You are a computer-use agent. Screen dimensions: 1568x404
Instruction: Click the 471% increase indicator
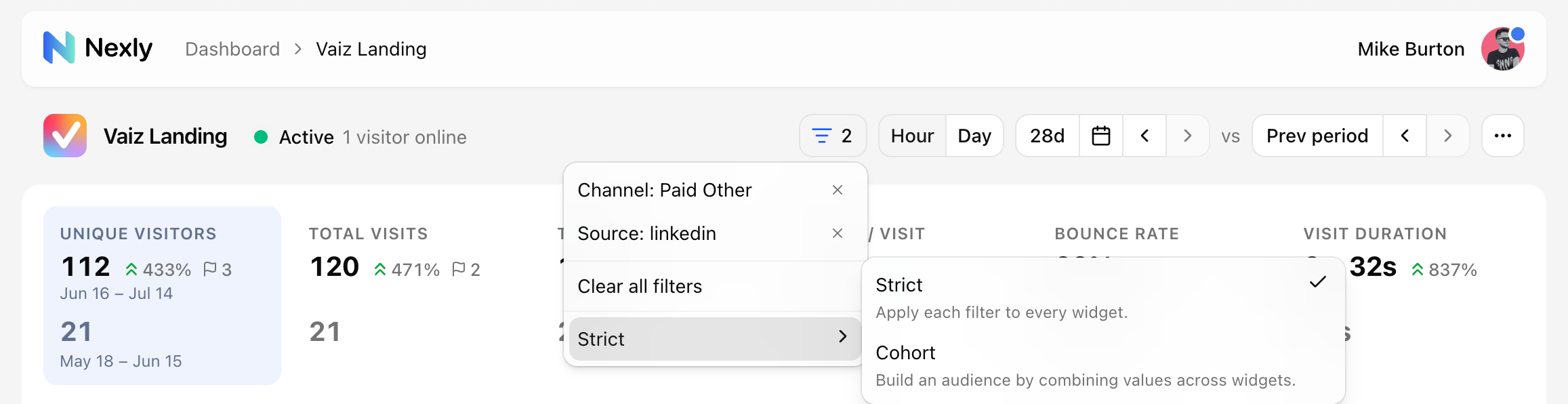pyautogui.click(x=407, y=270)
